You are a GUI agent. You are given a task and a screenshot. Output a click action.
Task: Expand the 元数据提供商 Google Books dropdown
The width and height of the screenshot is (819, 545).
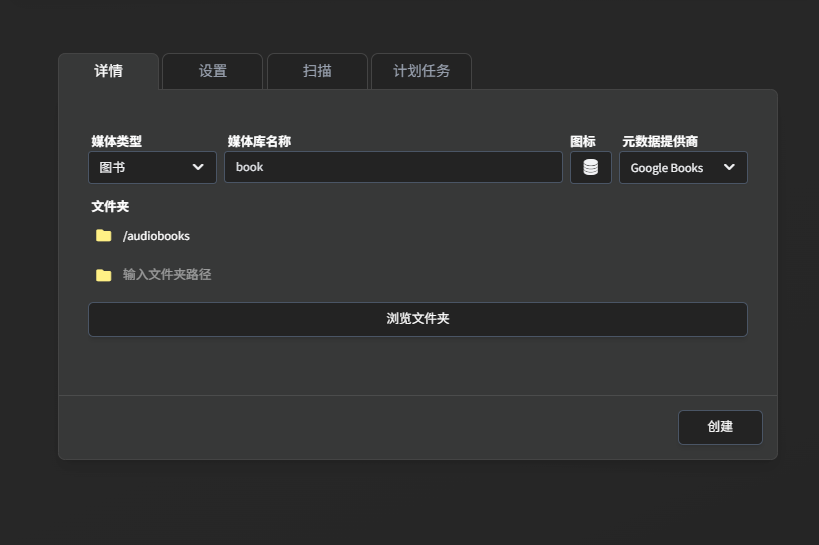pos(683,168)
